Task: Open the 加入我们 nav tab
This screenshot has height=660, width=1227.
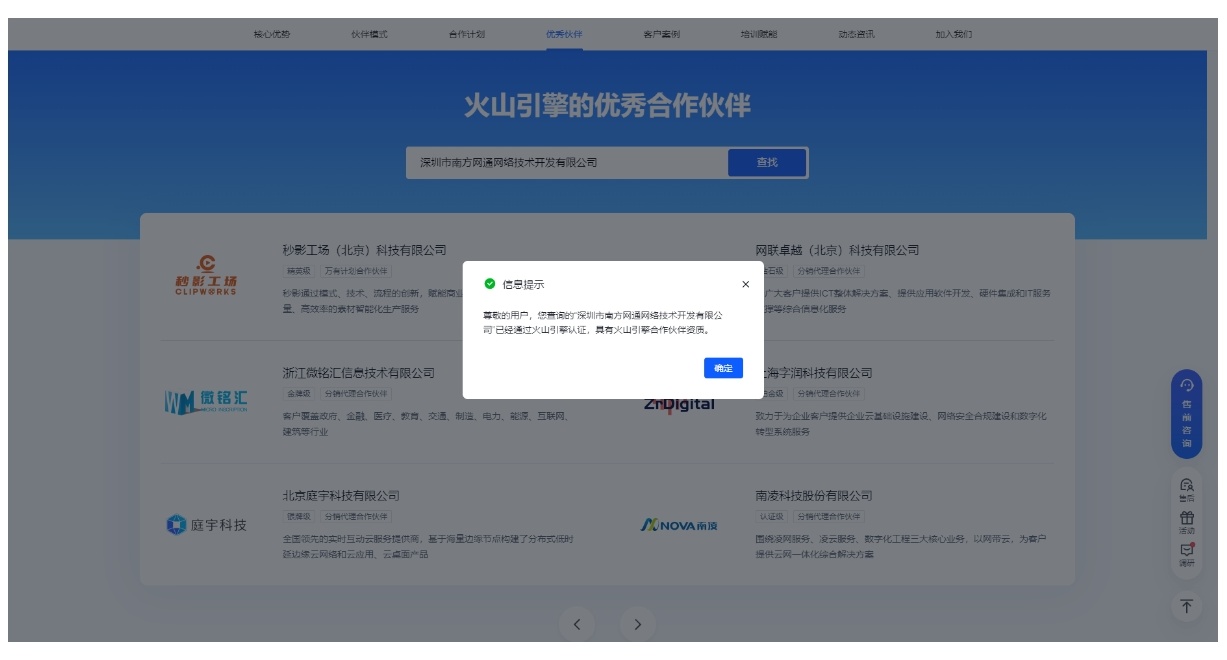Action: 953,34
